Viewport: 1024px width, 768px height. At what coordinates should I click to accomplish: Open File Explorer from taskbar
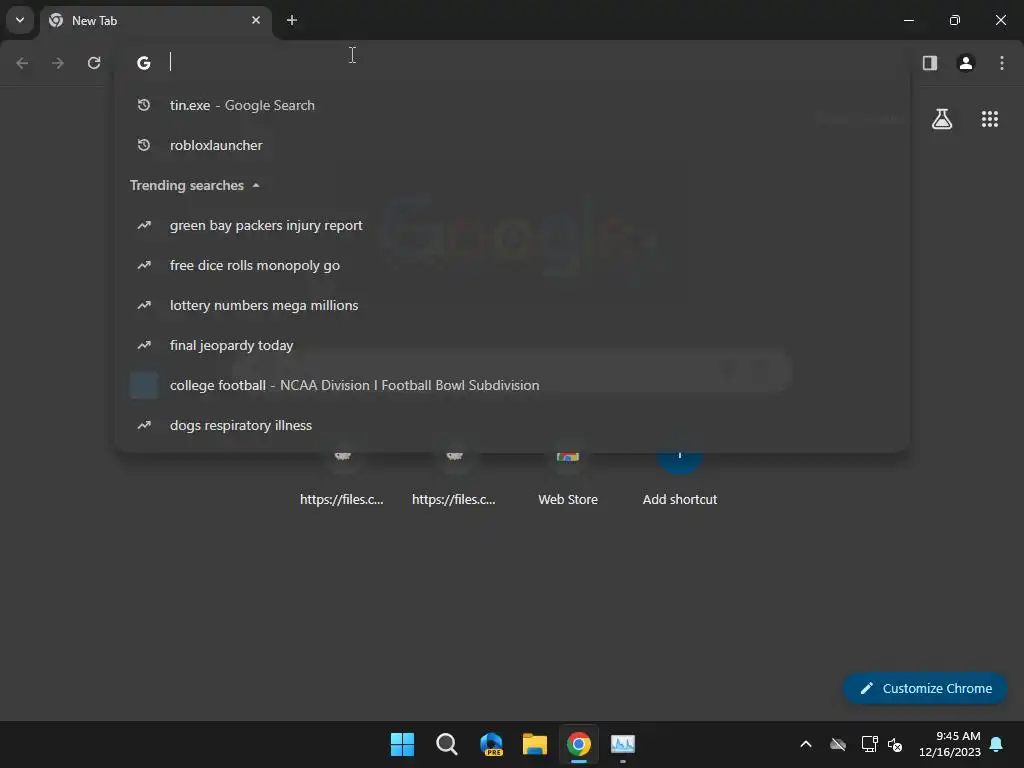coord(535,744)
